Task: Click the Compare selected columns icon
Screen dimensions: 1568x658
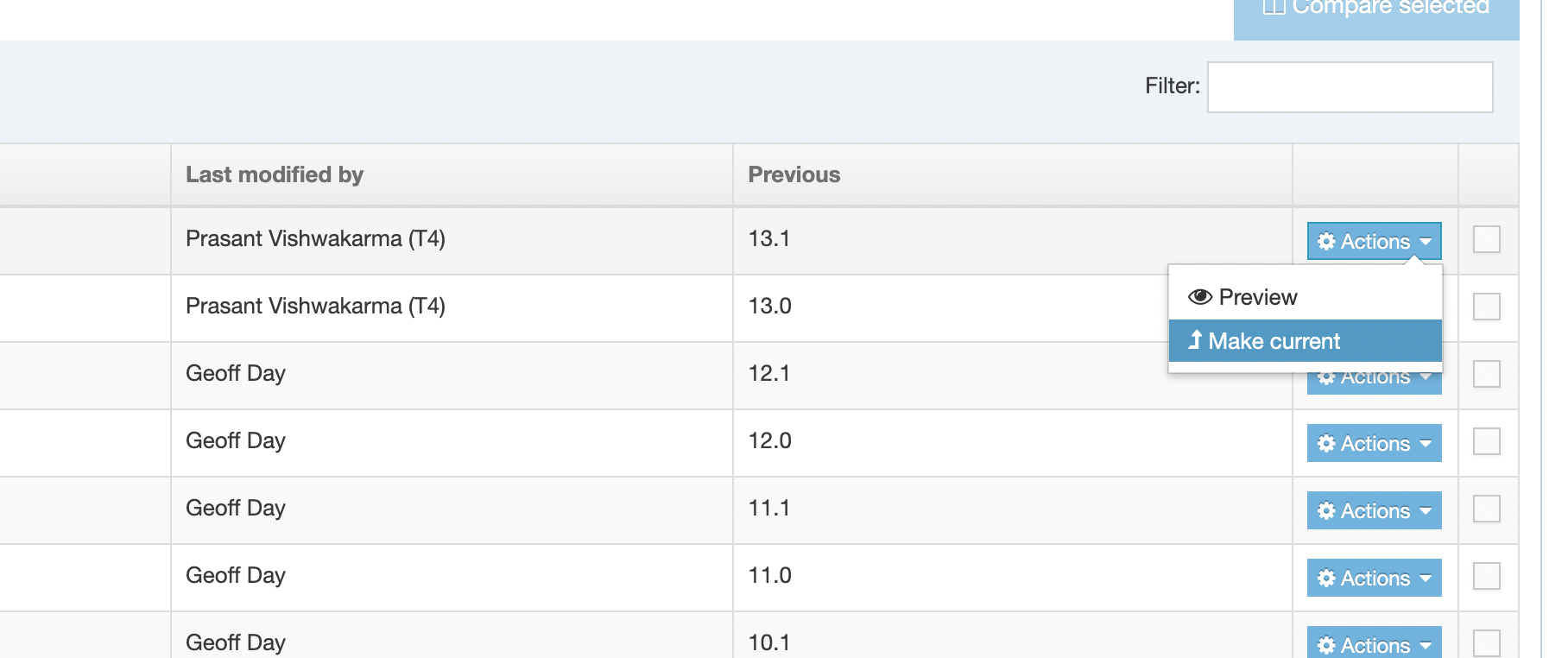Action: [x=1274, y=7]
